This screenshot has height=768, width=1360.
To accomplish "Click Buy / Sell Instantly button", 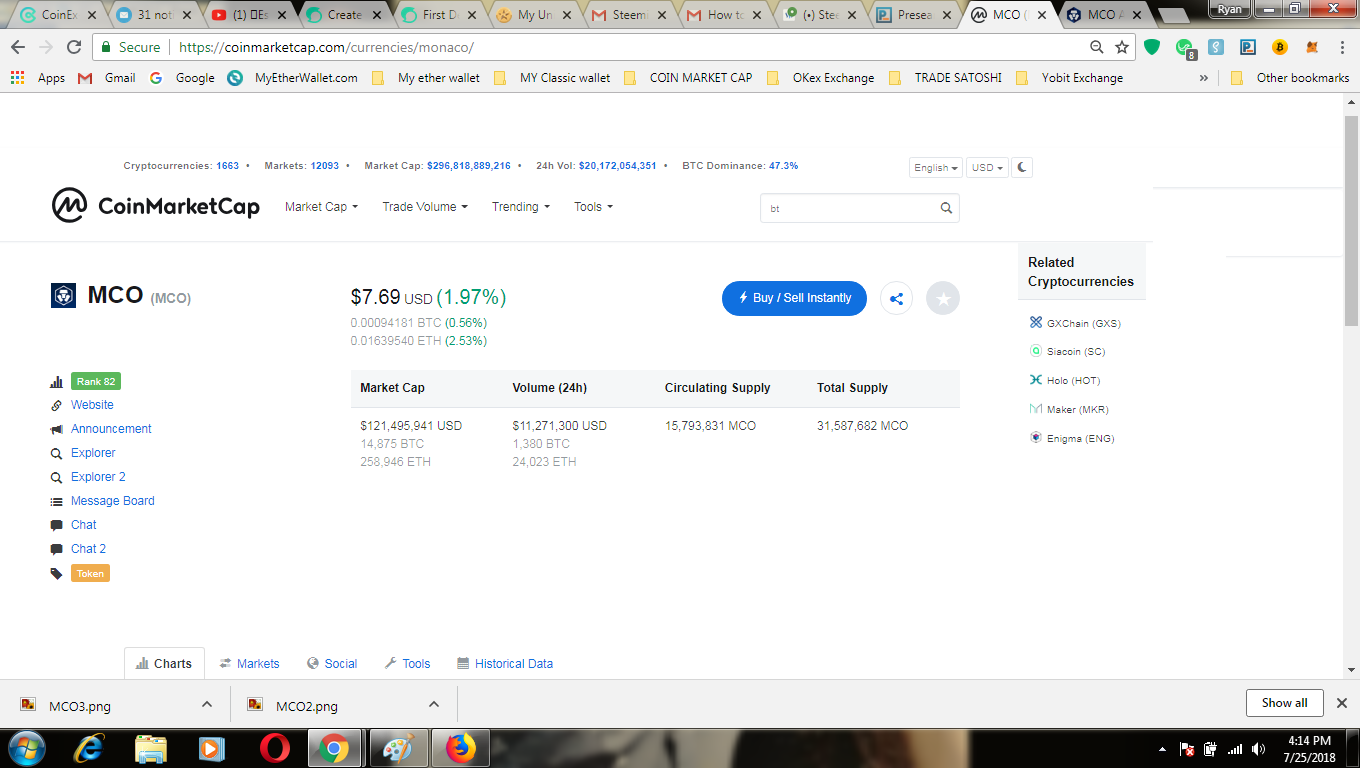I will tap(794, 298).
